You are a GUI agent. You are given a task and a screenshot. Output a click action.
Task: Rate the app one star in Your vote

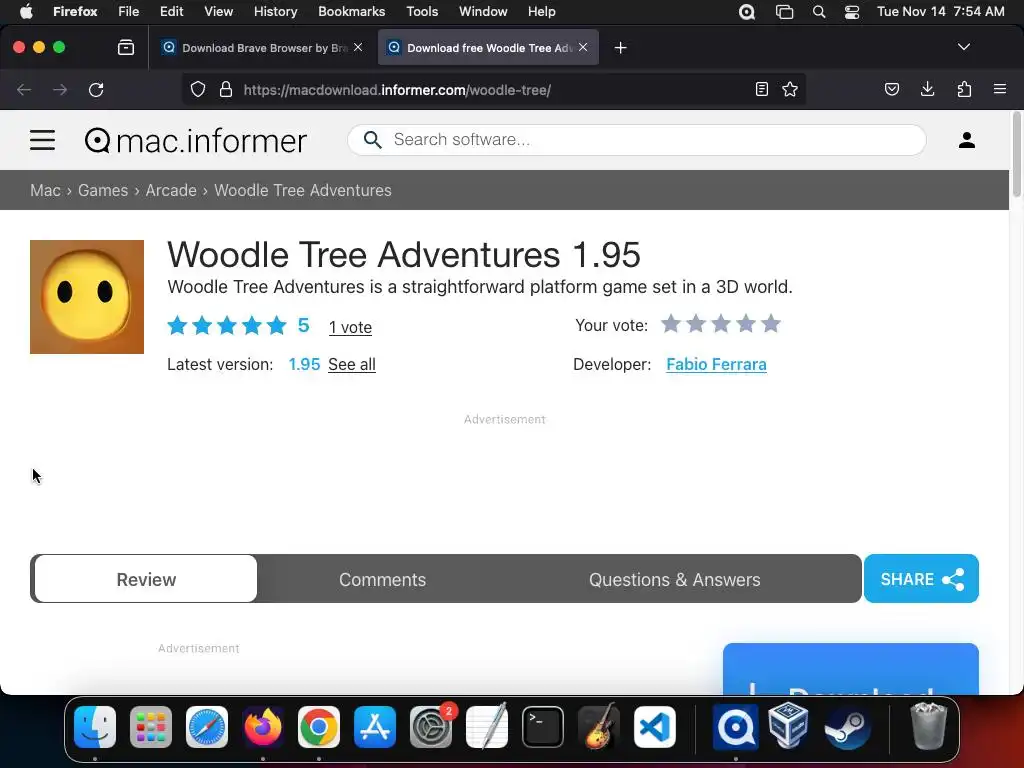click(671, 323)
